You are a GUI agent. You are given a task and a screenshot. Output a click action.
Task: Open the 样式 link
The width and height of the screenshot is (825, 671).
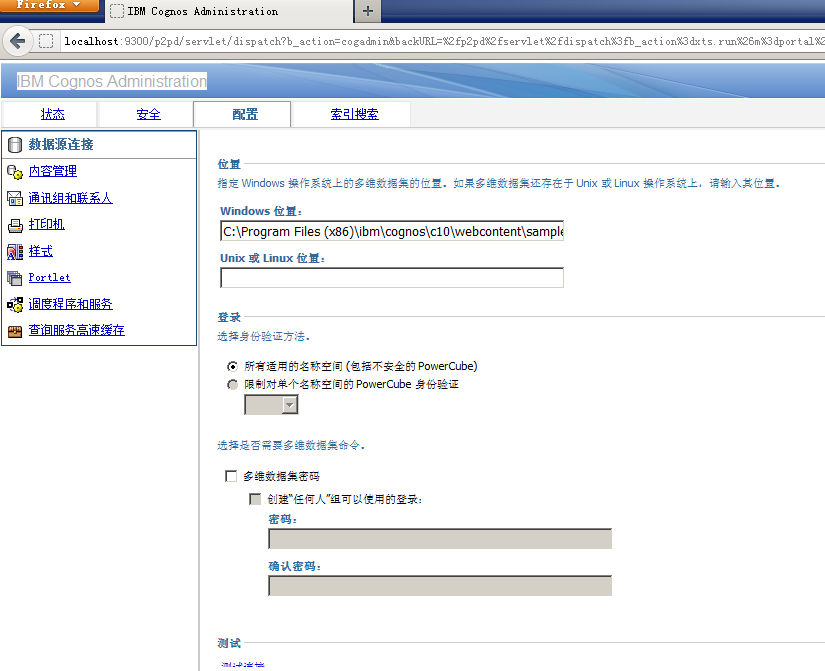pos(41,251)
